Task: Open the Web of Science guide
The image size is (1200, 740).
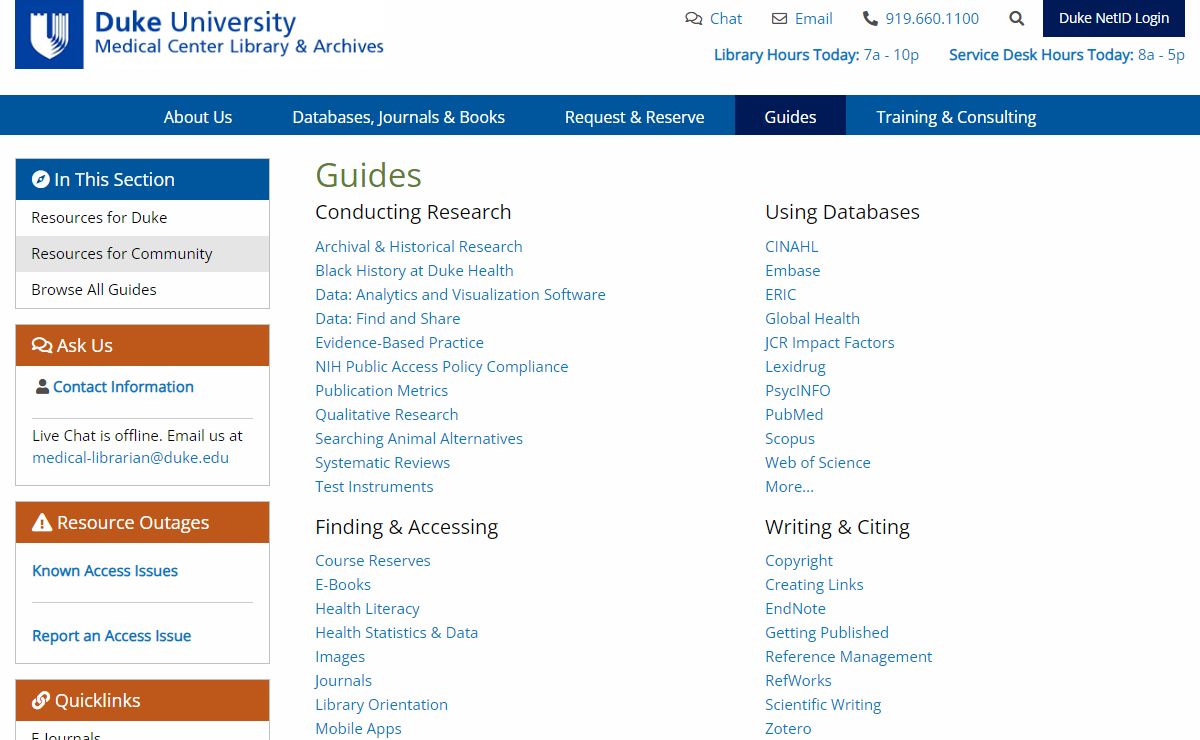Action: [x=817, y=462]
